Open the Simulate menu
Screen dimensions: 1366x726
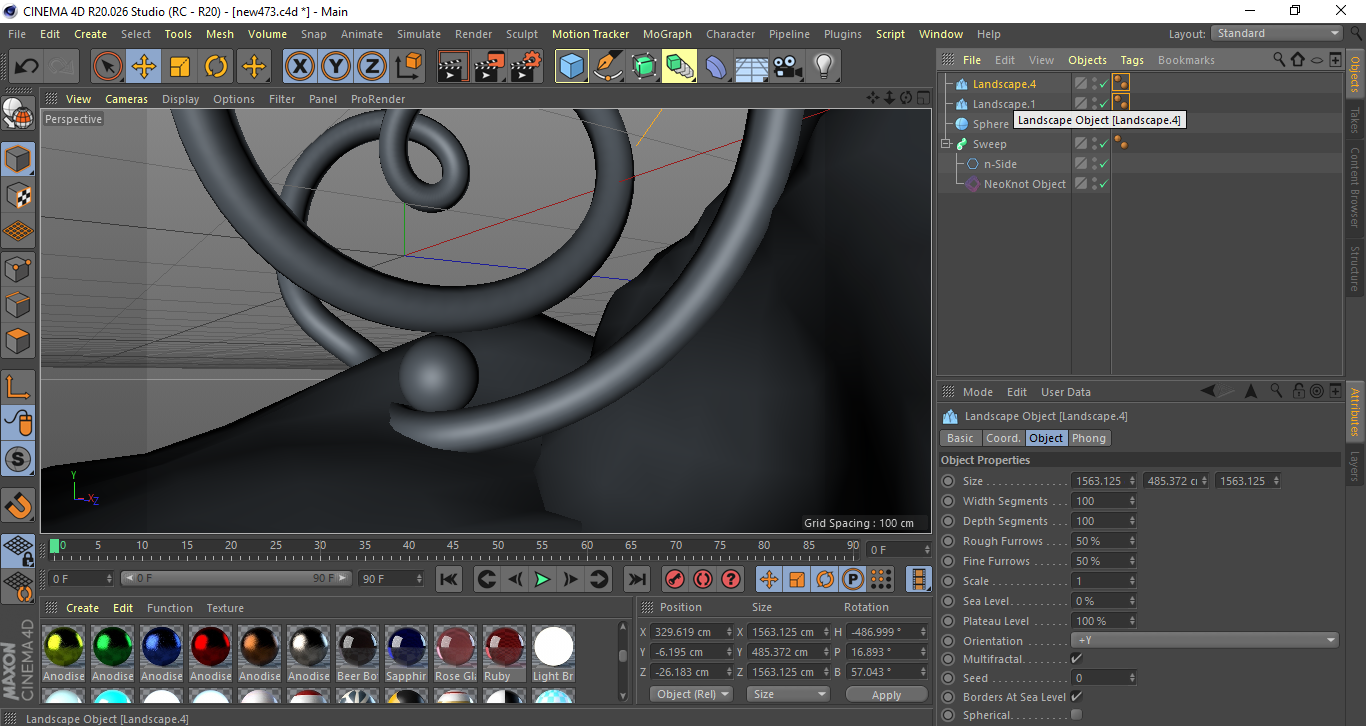click(x=418, y=34)
